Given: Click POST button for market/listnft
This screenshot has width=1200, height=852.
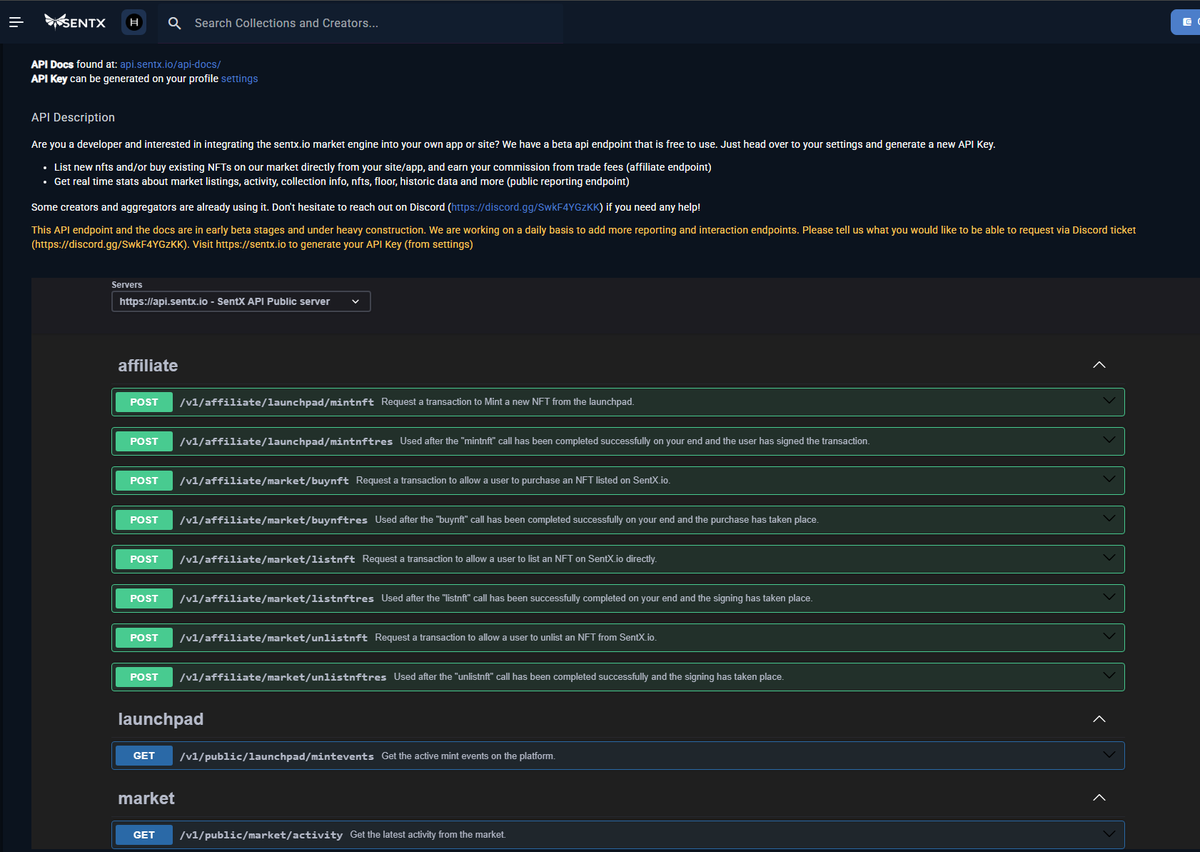Looking at the screenshot, I should tap(144, 559).
